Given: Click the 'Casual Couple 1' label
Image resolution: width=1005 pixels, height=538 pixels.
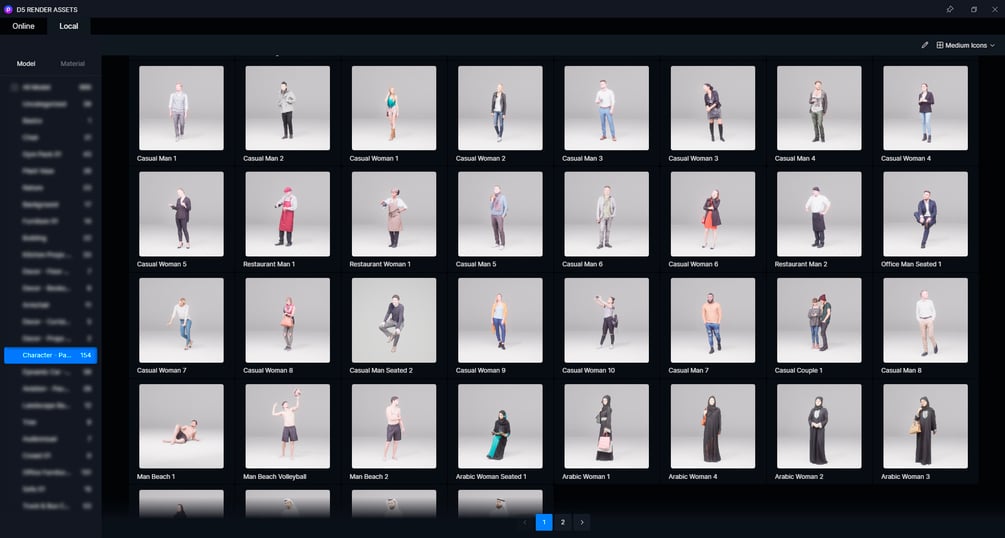Looking at the screenshot, I should [799, 371].
